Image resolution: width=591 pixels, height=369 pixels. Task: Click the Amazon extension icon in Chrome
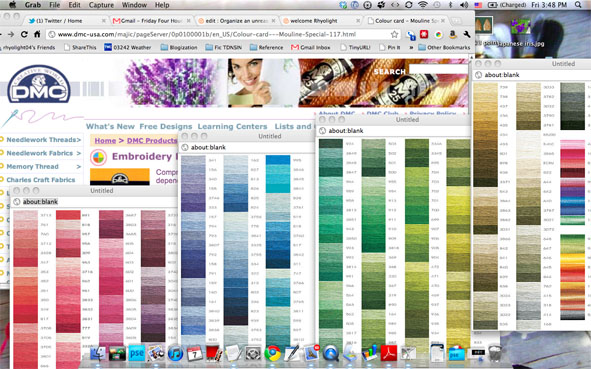point(453,35)
